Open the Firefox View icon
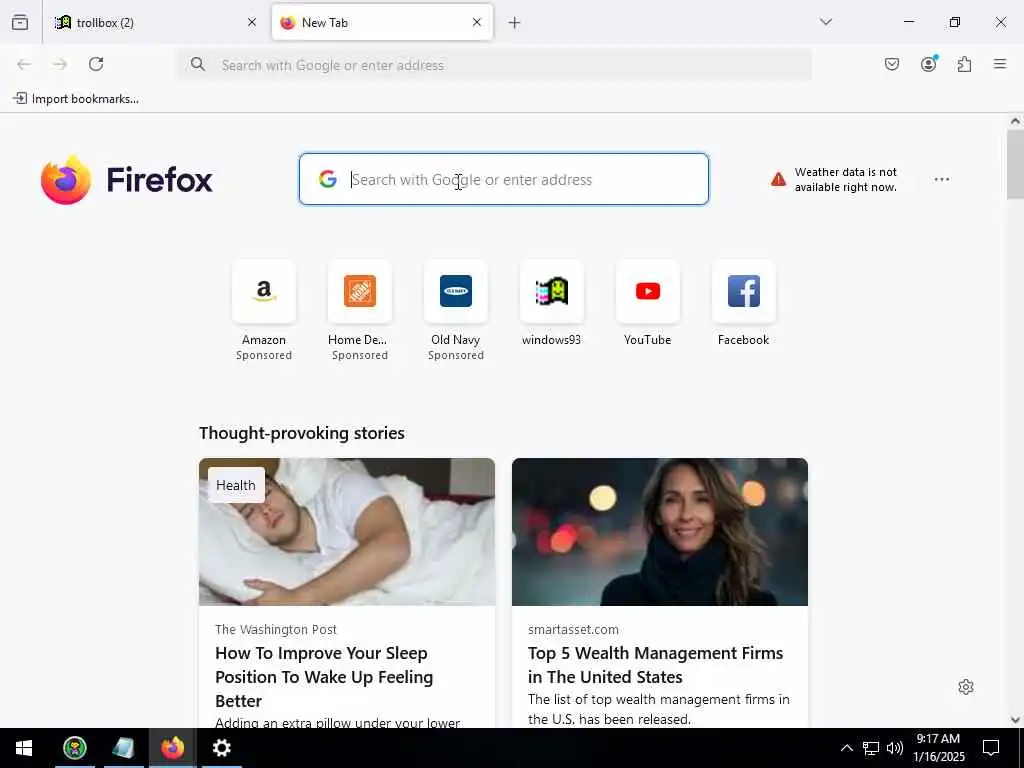Screen dimensions: 1024x768 click(20, 22)
